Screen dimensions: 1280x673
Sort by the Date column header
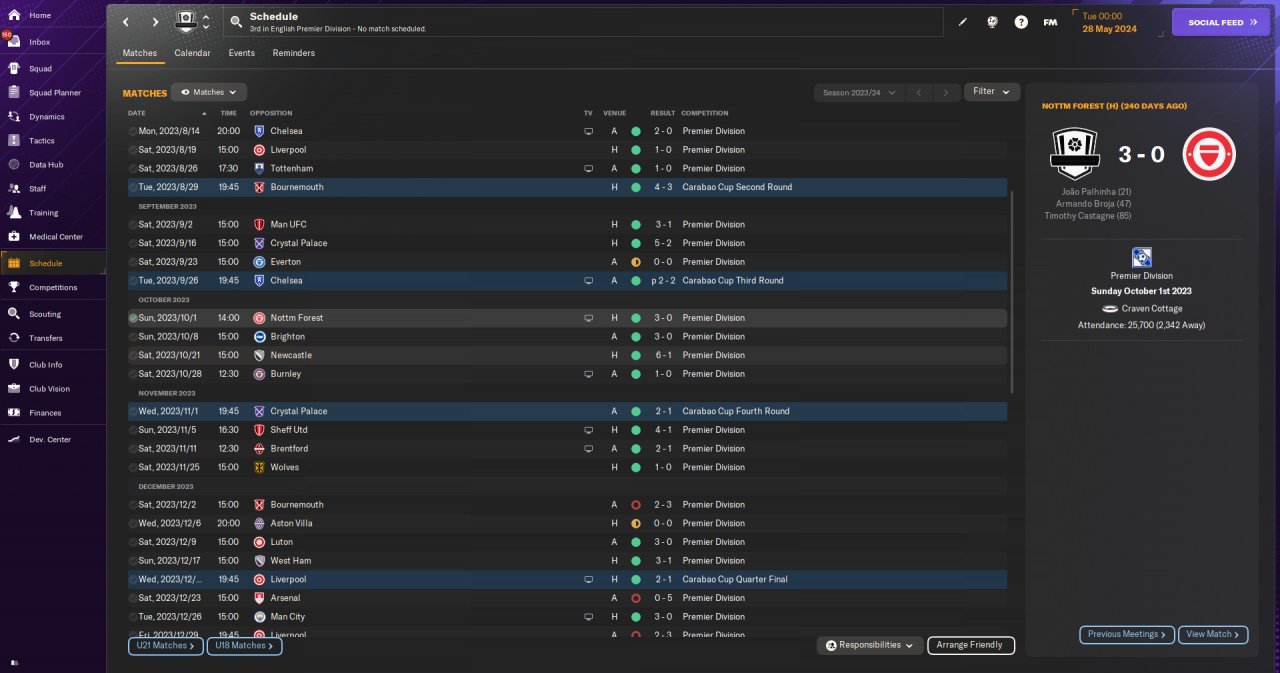(x=137, y=113)
